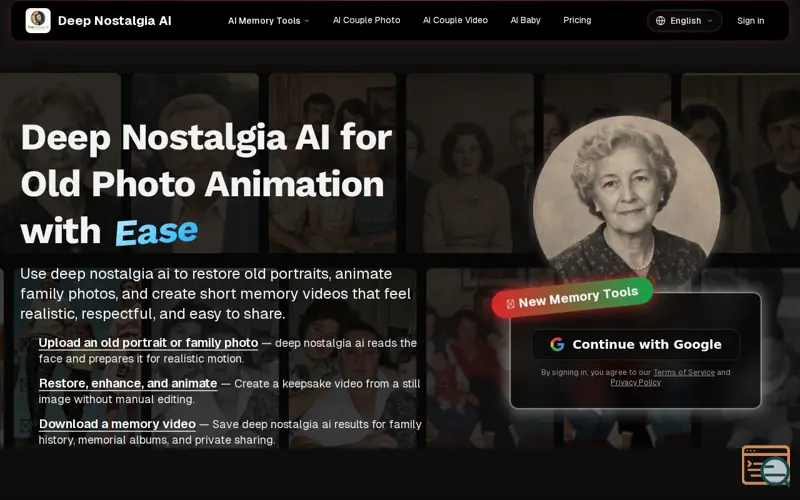Screen dimensions: 800x500
Task: Click the Deep Nostalgia AI brand name
Action: (115, 21)
